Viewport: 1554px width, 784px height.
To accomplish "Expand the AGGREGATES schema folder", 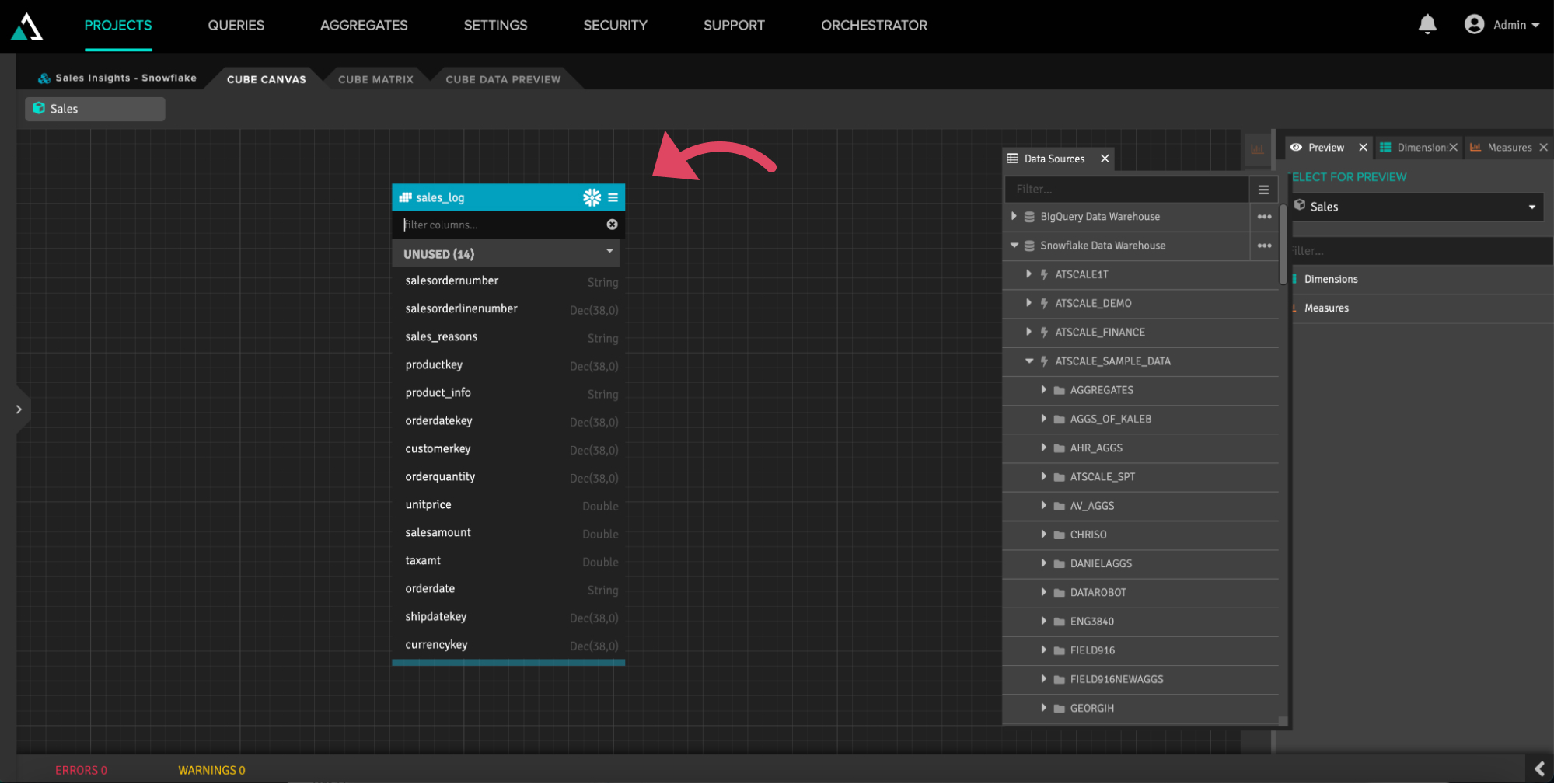I will [1043, 389].
